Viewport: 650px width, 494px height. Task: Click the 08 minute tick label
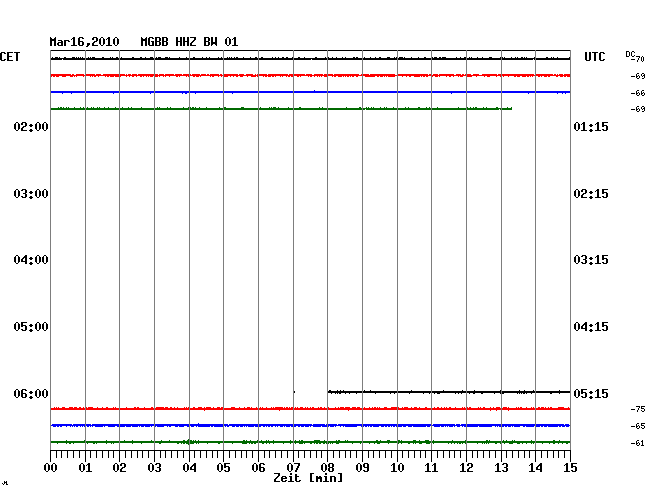[x=327, y=468]
